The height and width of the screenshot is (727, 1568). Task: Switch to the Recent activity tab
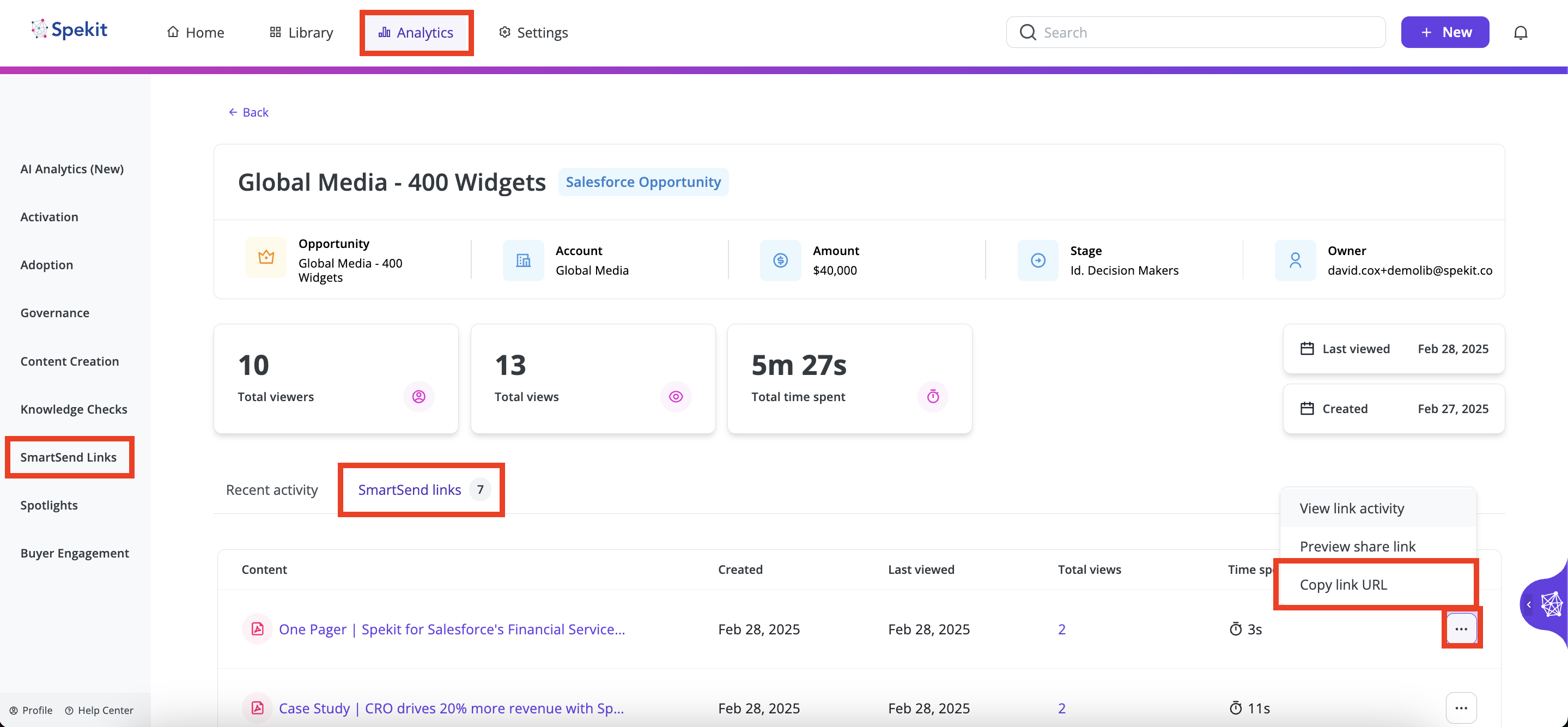click(x=271, y=490)
